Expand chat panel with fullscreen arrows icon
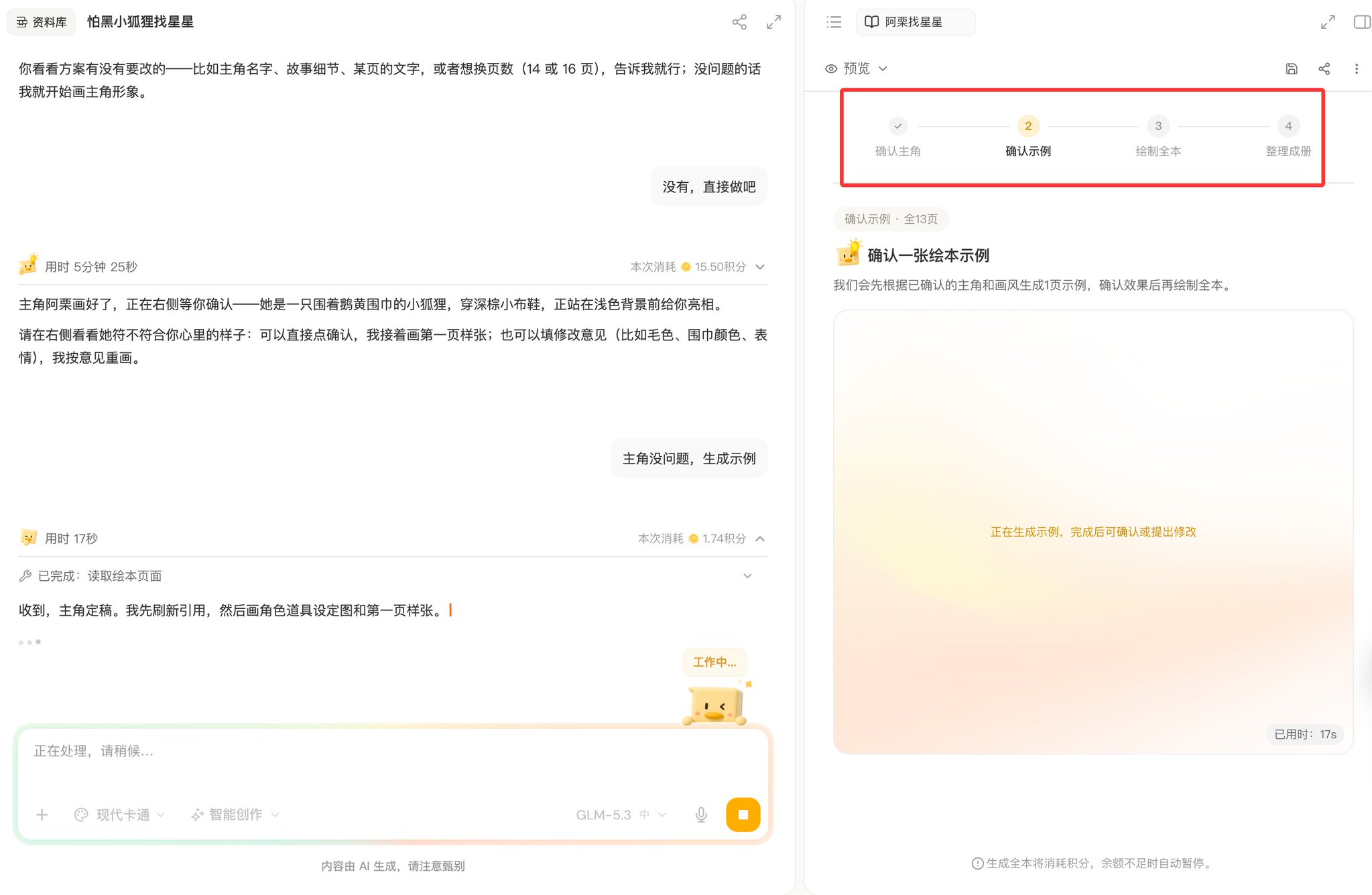 pos(773,22)
